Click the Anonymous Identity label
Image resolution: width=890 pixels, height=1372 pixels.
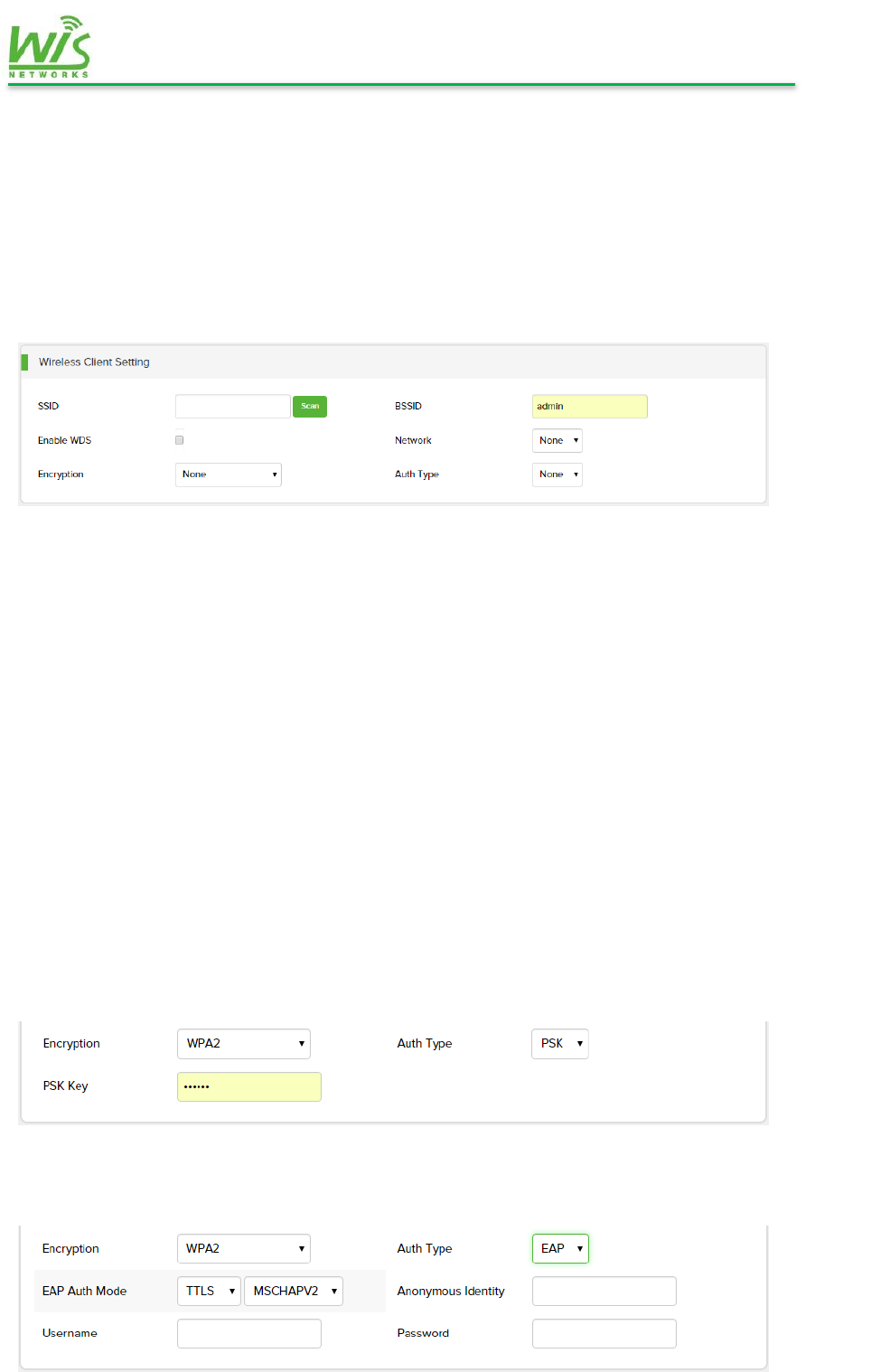(x=451, y=1292)
